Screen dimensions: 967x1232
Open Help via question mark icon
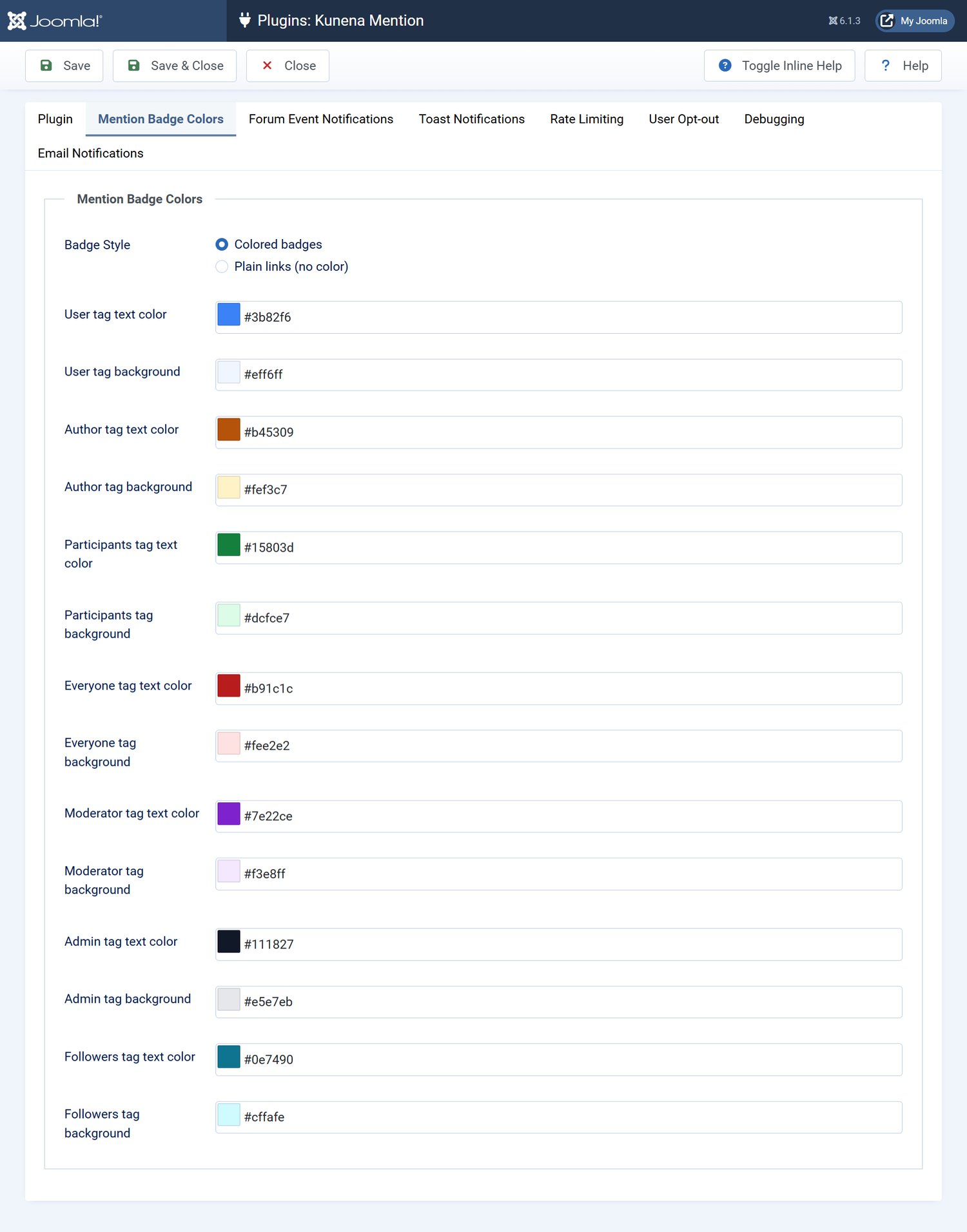point(886,66)
